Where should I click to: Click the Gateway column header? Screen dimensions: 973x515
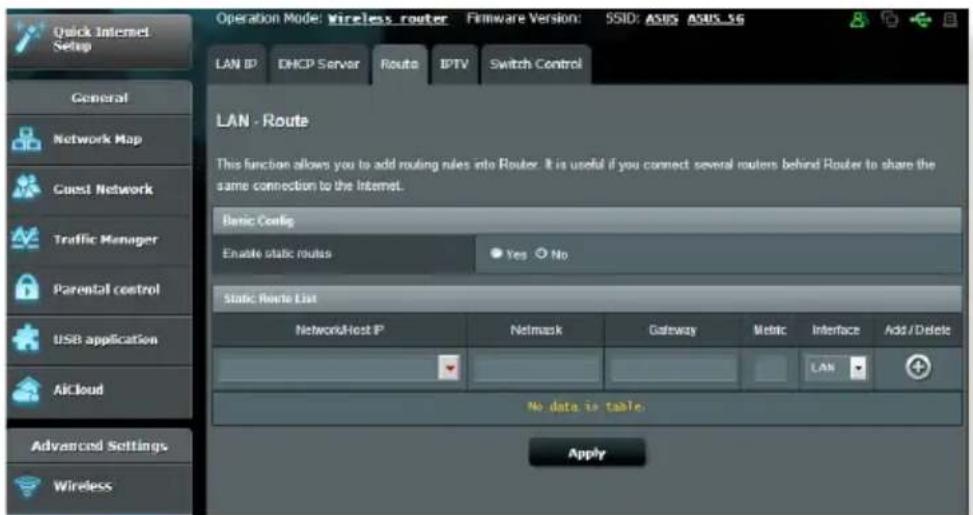[x=673, y=331]
